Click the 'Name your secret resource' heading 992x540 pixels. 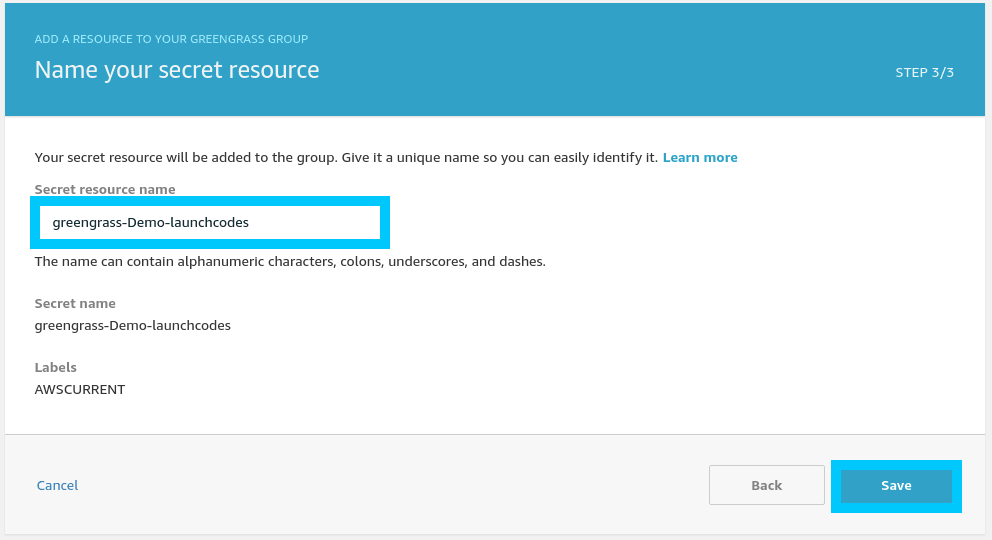point(177,71)
